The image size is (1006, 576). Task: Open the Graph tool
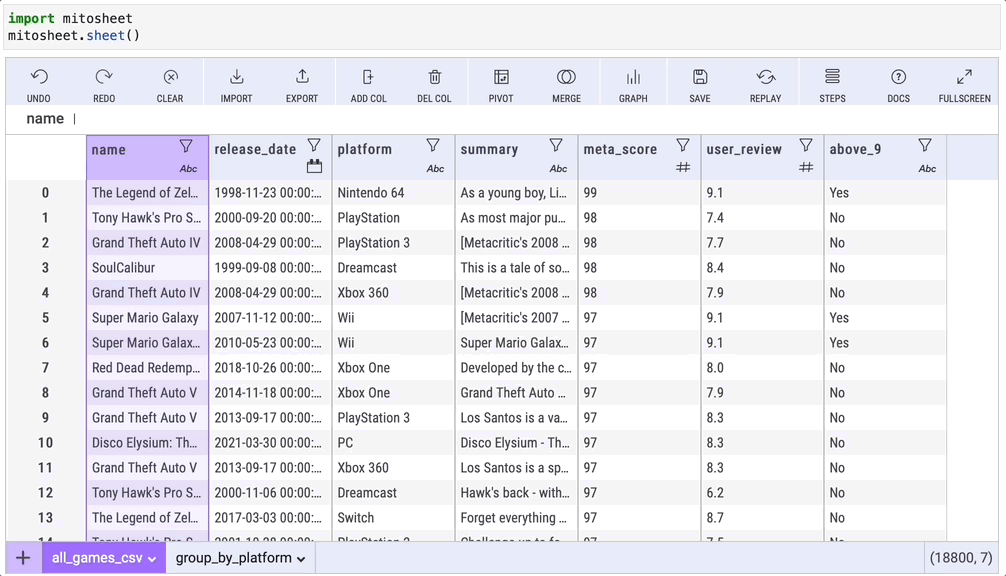tap(633, 78)
